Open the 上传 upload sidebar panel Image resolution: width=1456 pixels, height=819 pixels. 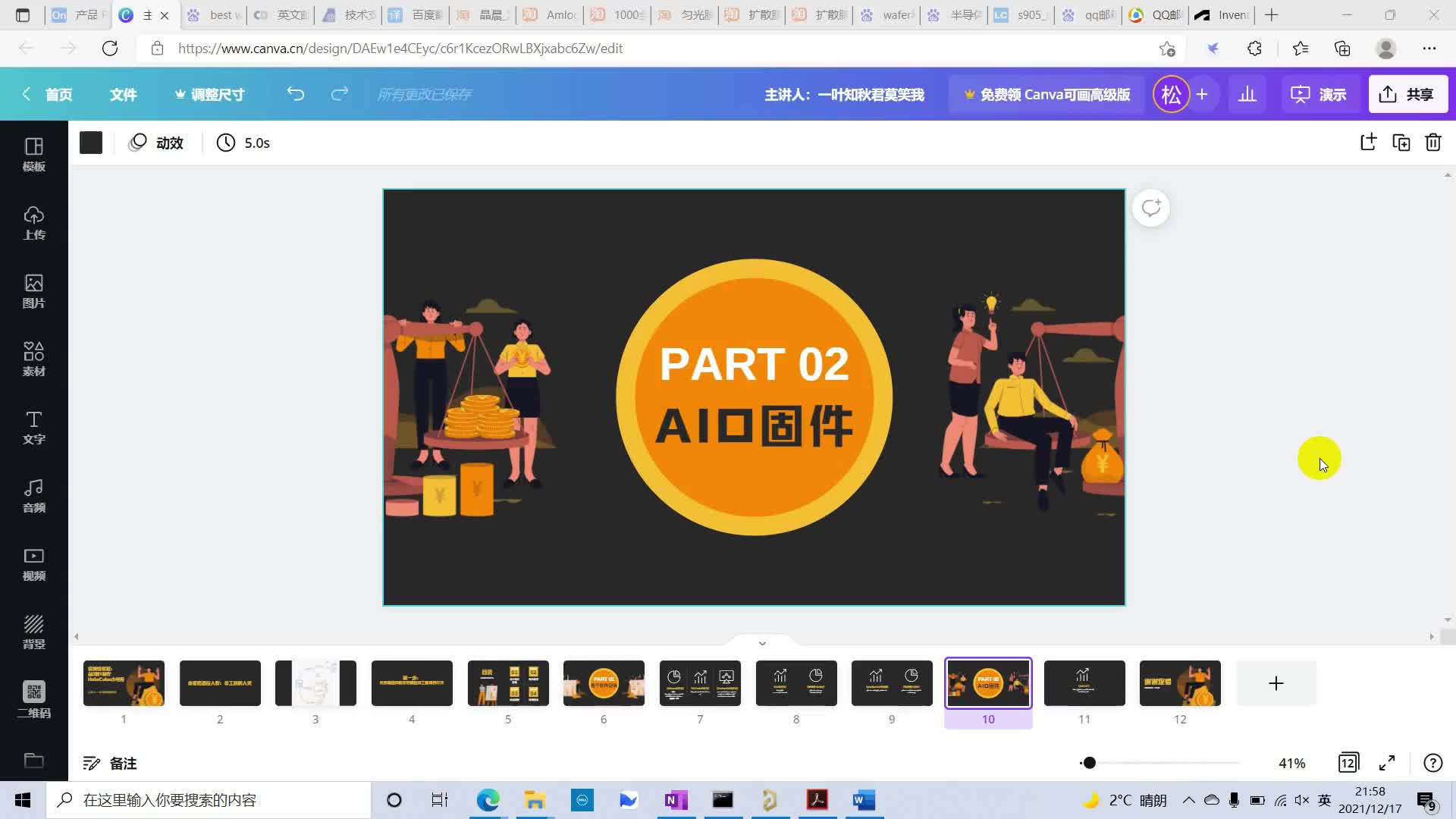(33, 223)
